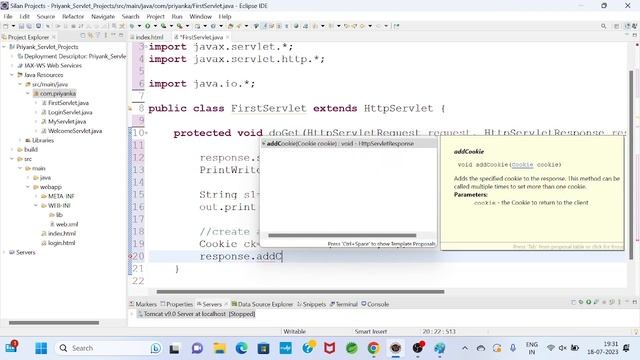The height and width of the screenshot is (360, 640).
Task: Choose addCookie(Cookie cookie) completion proposal
Action: click(x=348, y=144)
